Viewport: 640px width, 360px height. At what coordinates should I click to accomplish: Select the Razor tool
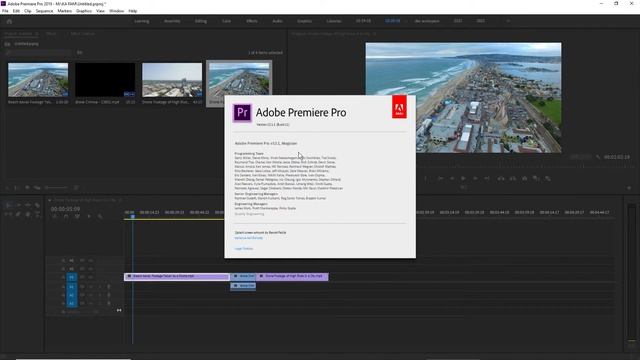coord(37,205)
